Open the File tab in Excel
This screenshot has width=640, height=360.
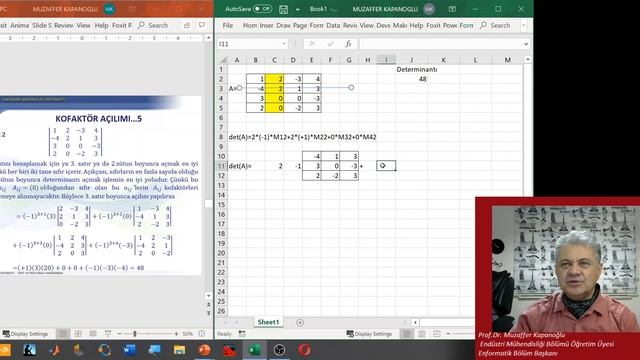tap(228, 25)
